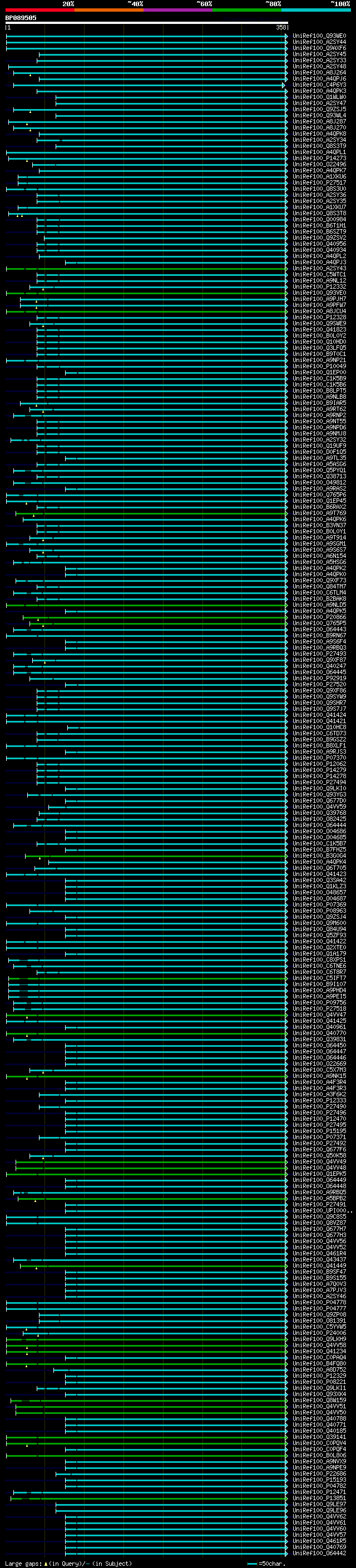356x1568 pixels.
Task: Select label UniRef100_P14279
Action: (319, 770)
